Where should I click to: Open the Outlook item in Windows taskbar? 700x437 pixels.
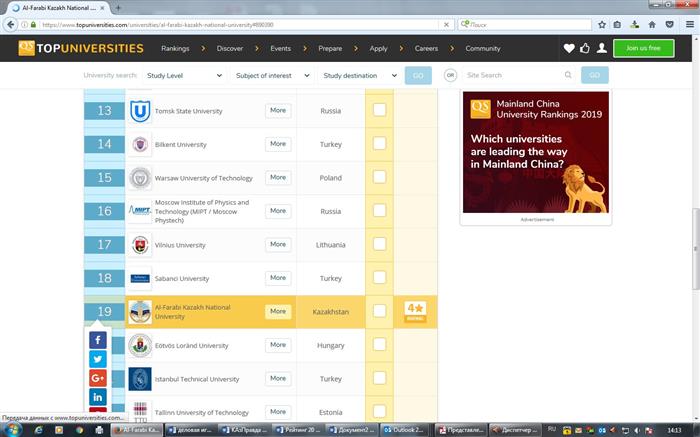406,430
